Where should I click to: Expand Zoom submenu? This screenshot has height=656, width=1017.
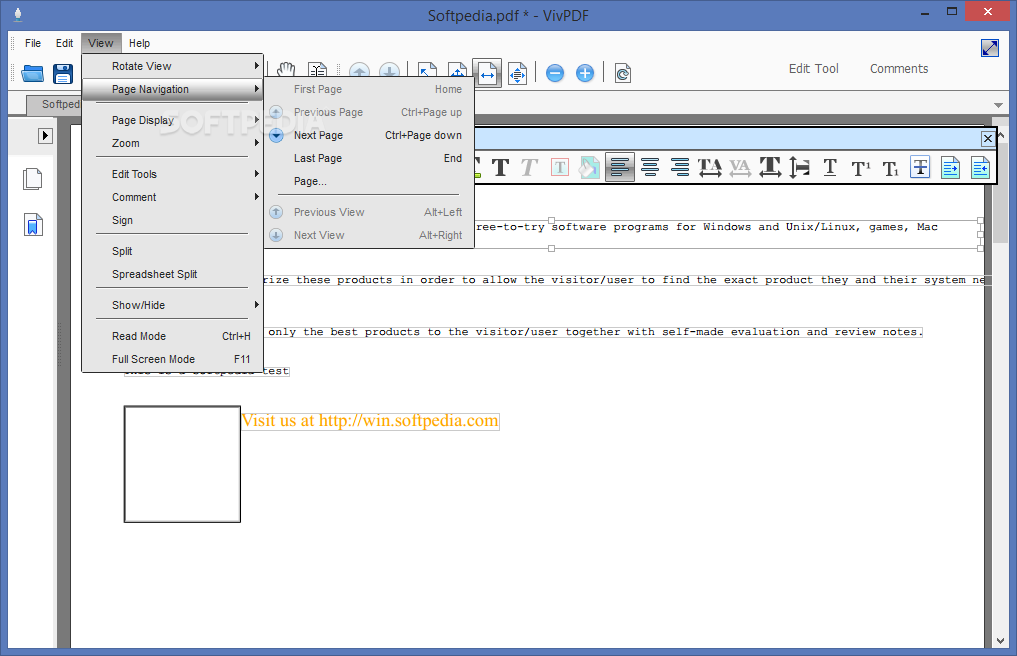pyautogui.click(x=172, y=143)
